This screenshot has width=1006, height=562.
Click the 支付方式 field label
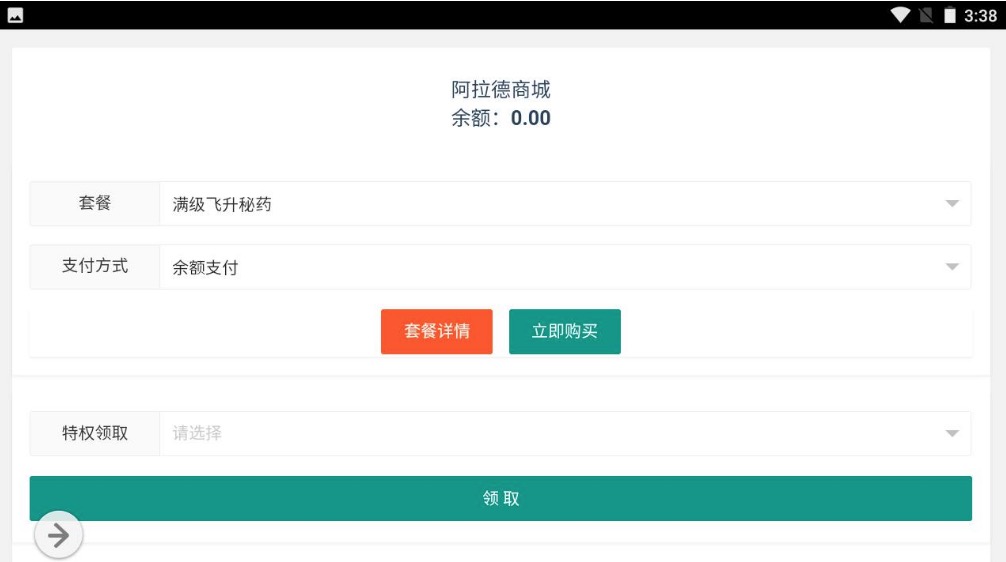pos(95,266)
